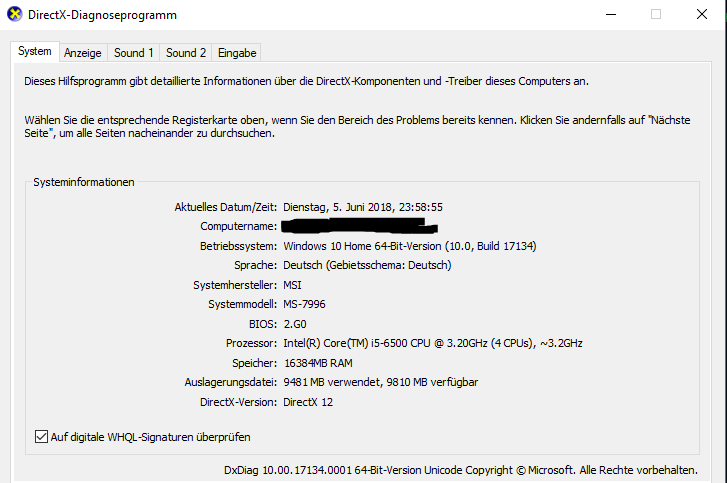
Task: Open the Sound 1 tab
Action: (x=134, y=53)
